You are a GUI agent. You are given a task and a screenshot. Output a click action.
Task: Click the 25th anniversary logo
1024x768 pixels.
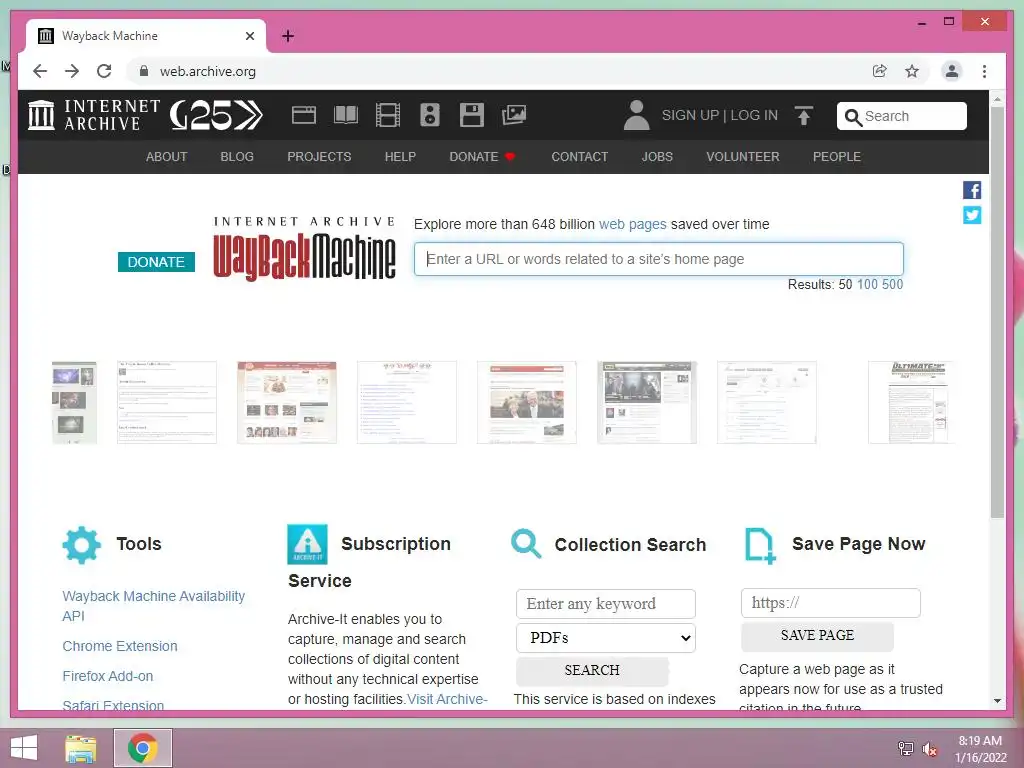pos(216,115)
